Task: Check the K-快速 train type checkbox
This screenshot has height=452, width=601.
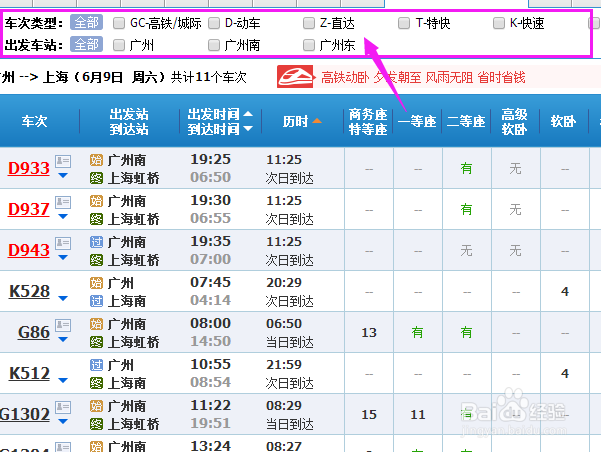Action: click(499, 23)
